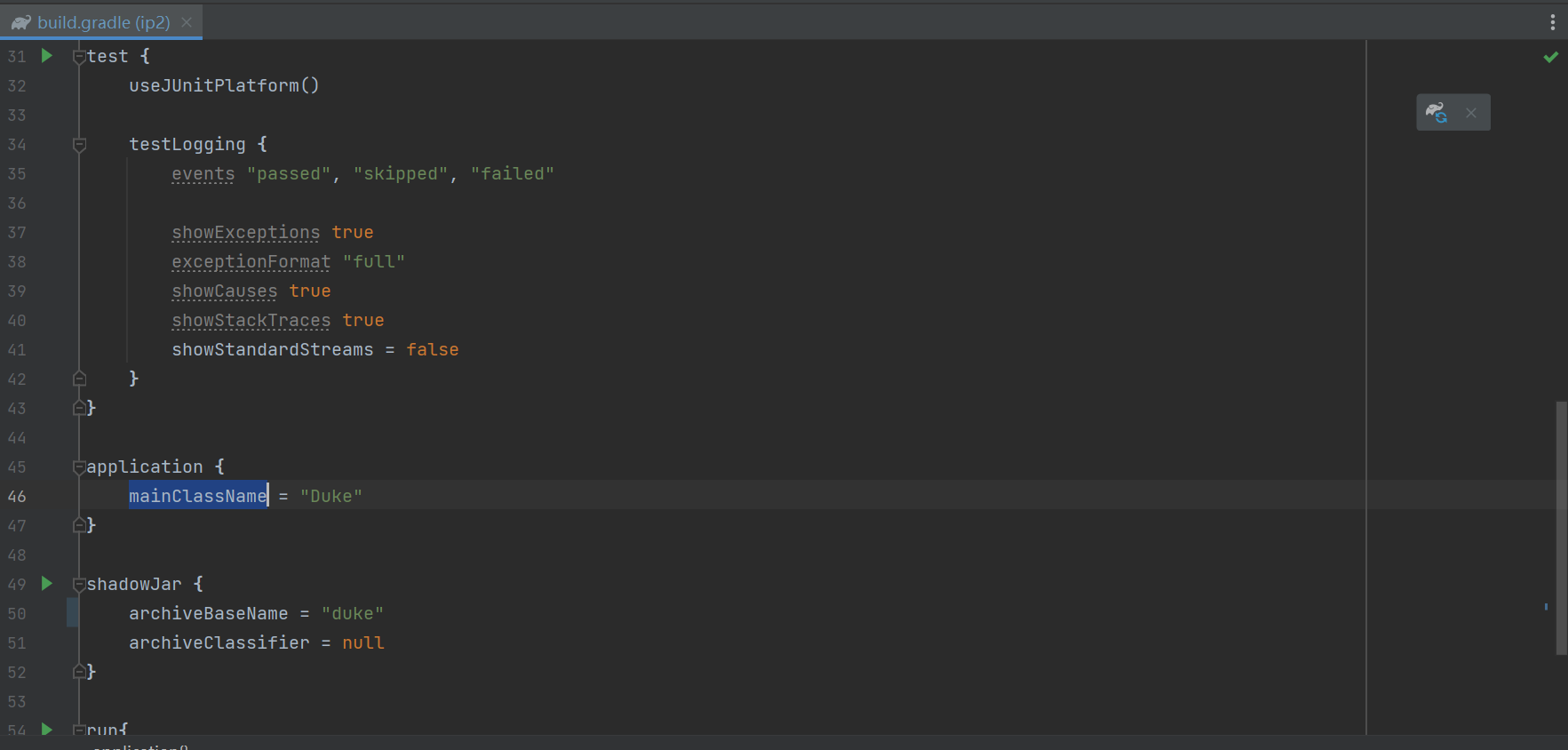This screenshot has height=750, width=1568.
Task: Click the Load Gradle Changes elephant sync icon
Action: [1437, 113]
